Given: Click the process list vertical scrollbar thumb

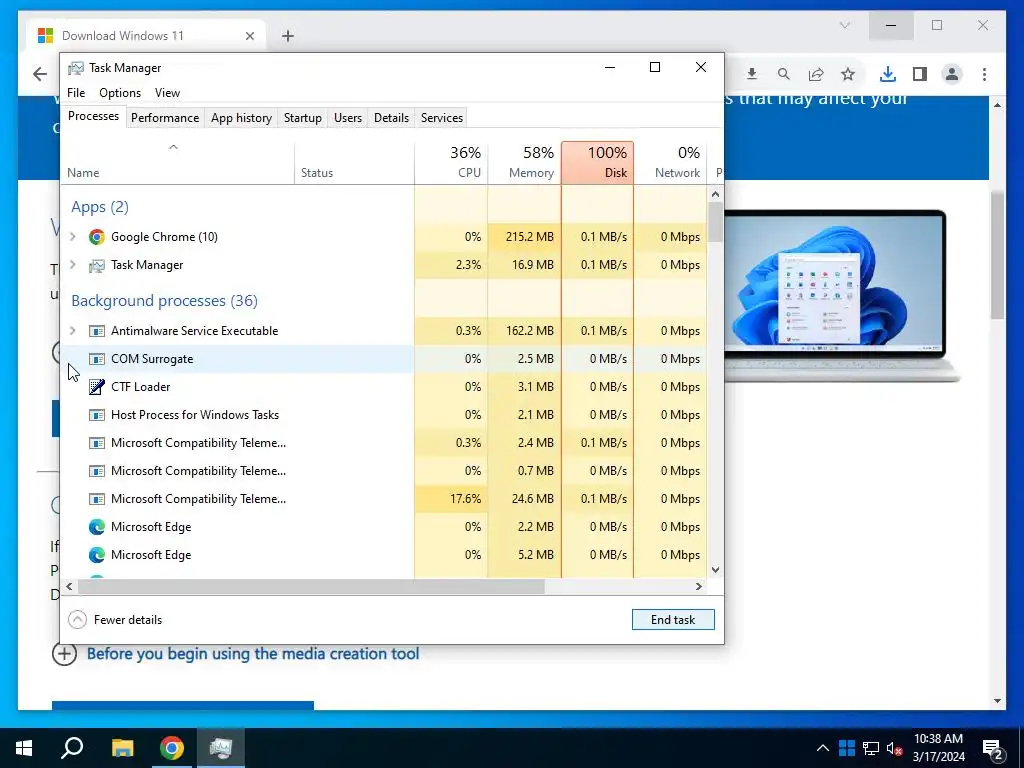Looking at the screenshot, I should point(715,223).
